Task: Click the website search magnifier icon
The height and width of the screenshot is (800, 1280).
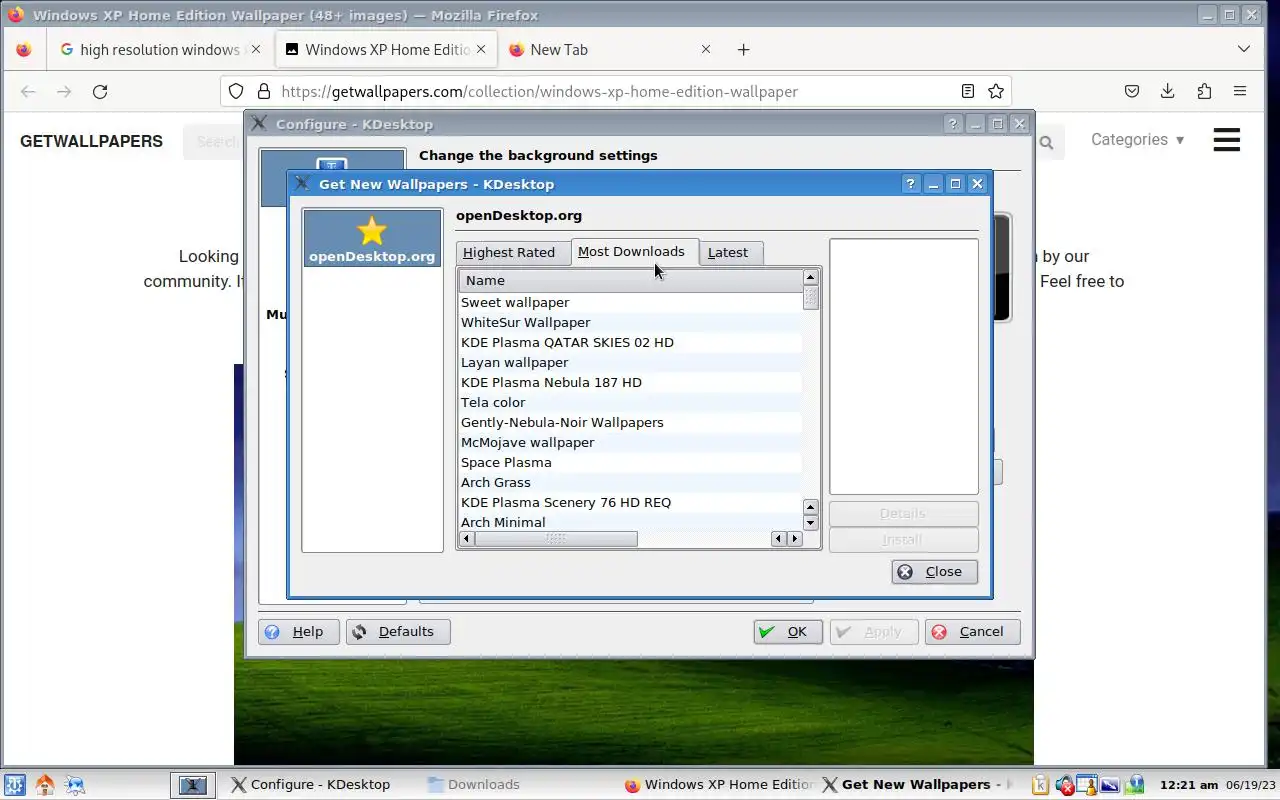Action: click(1046, 143)
